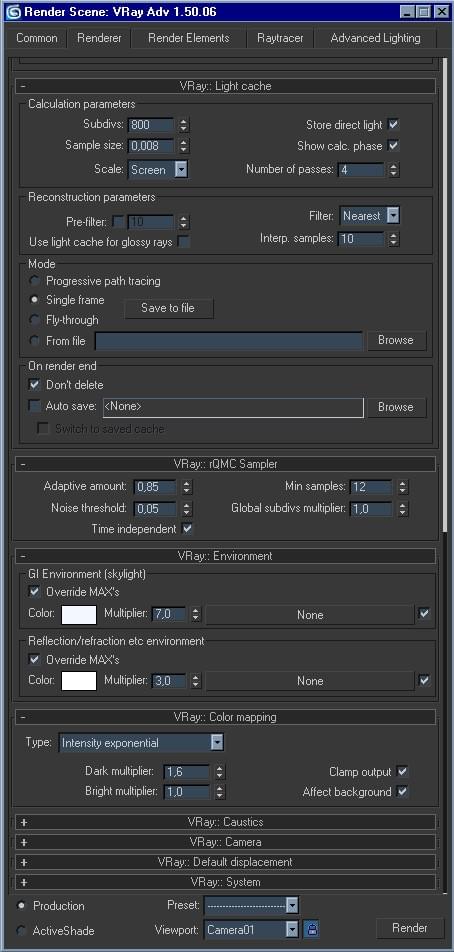Toggle the Store direct light checkbox
The image size is (454, 952).
pos(393,124)
